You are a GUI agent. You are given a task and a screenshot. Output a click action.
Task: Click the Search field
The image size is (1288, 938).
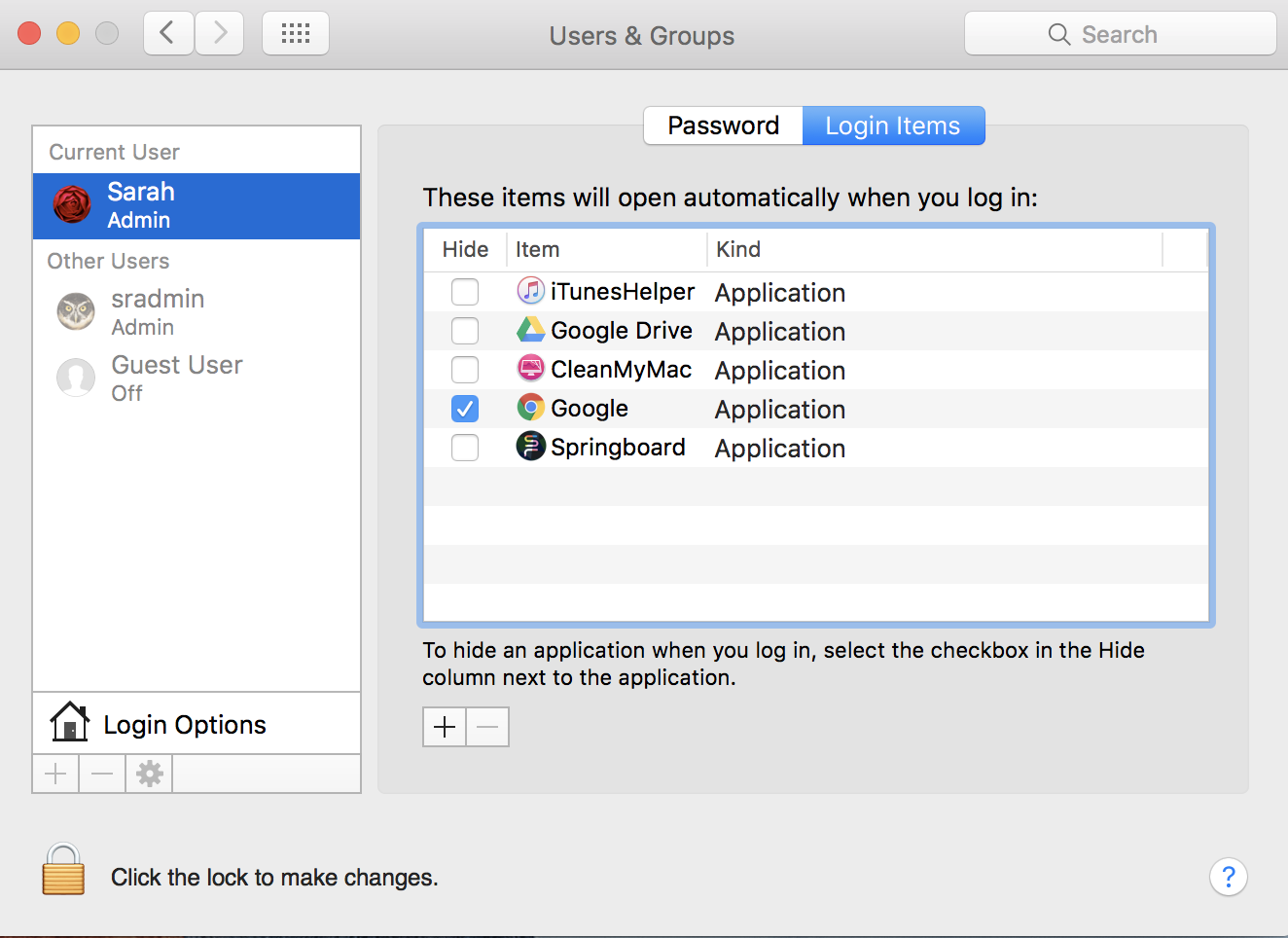point(1120,34)
